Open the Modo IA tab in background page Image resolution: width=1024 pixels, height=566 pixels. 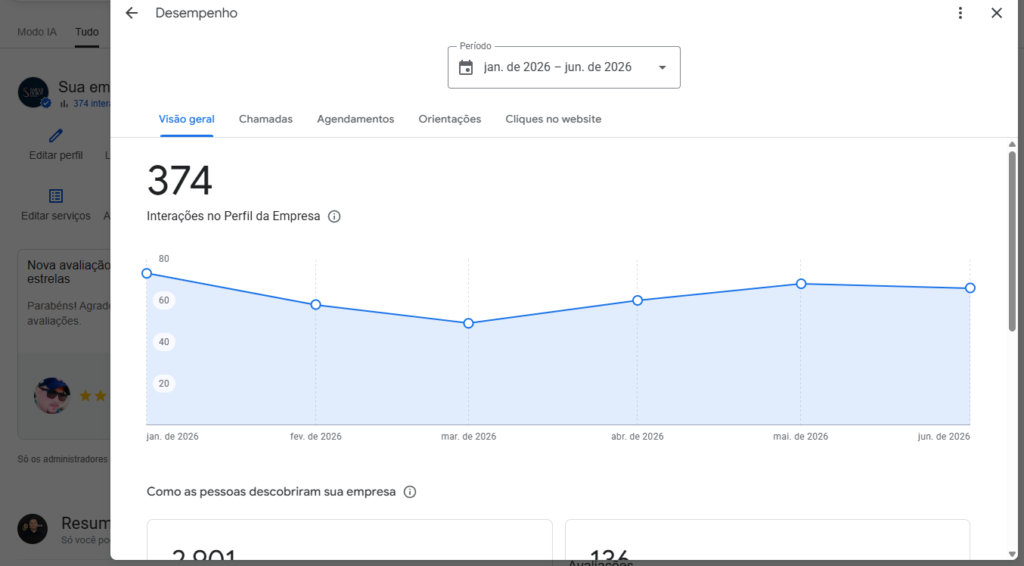click(37, 32)
